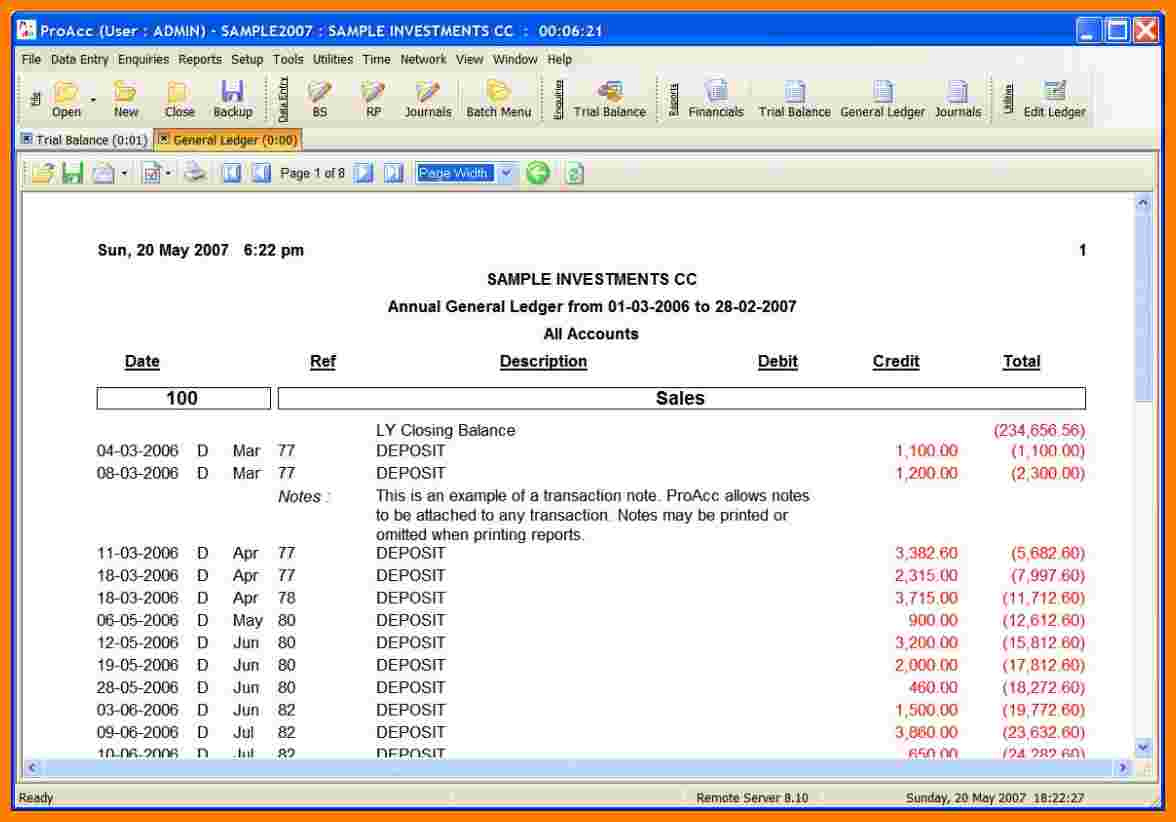The height and width of the screenshot is (822, 1176).
Task: Click the New company icon
Action: (125, 99)
